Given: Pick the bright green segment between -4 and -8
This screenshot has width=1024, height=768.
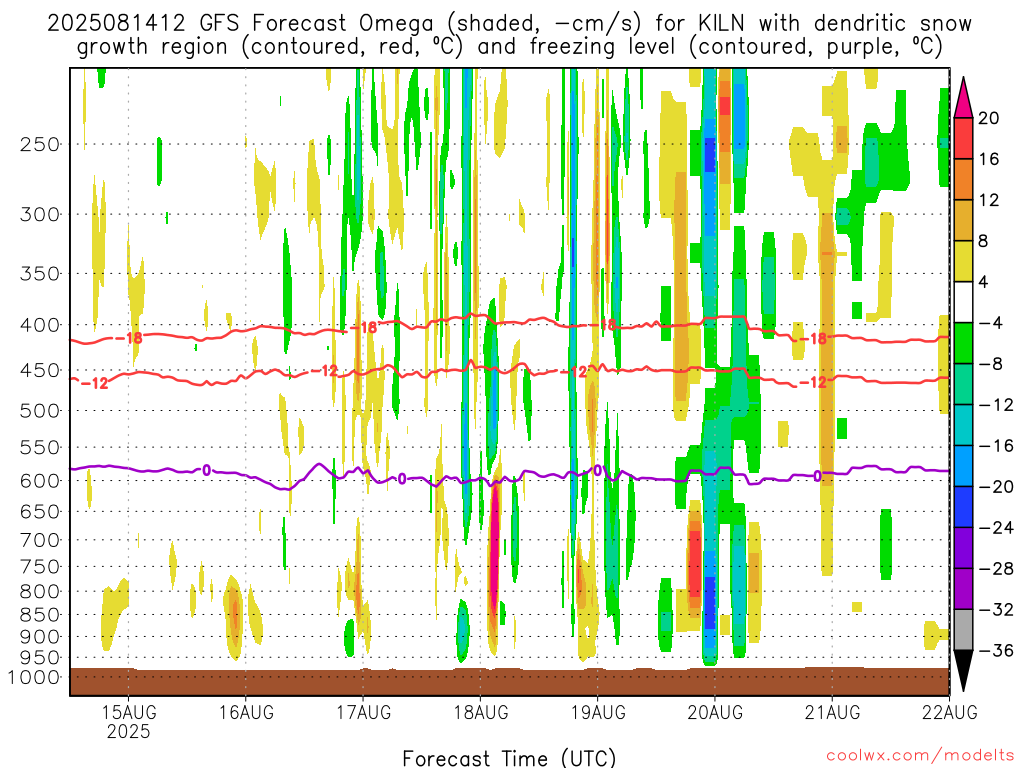Looking at the screenshot, I should point(963,343).
